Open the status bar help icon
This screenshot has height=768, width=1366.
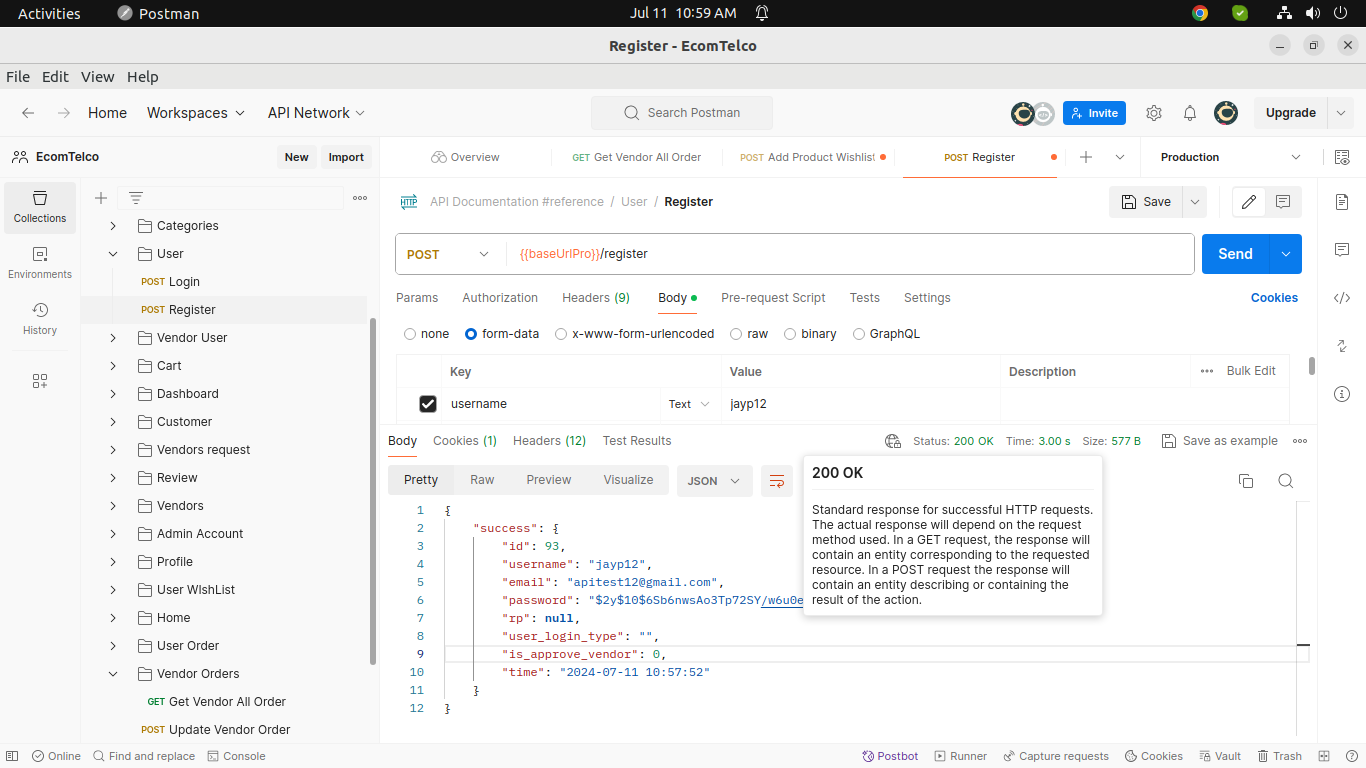[x=1350, y=756]
